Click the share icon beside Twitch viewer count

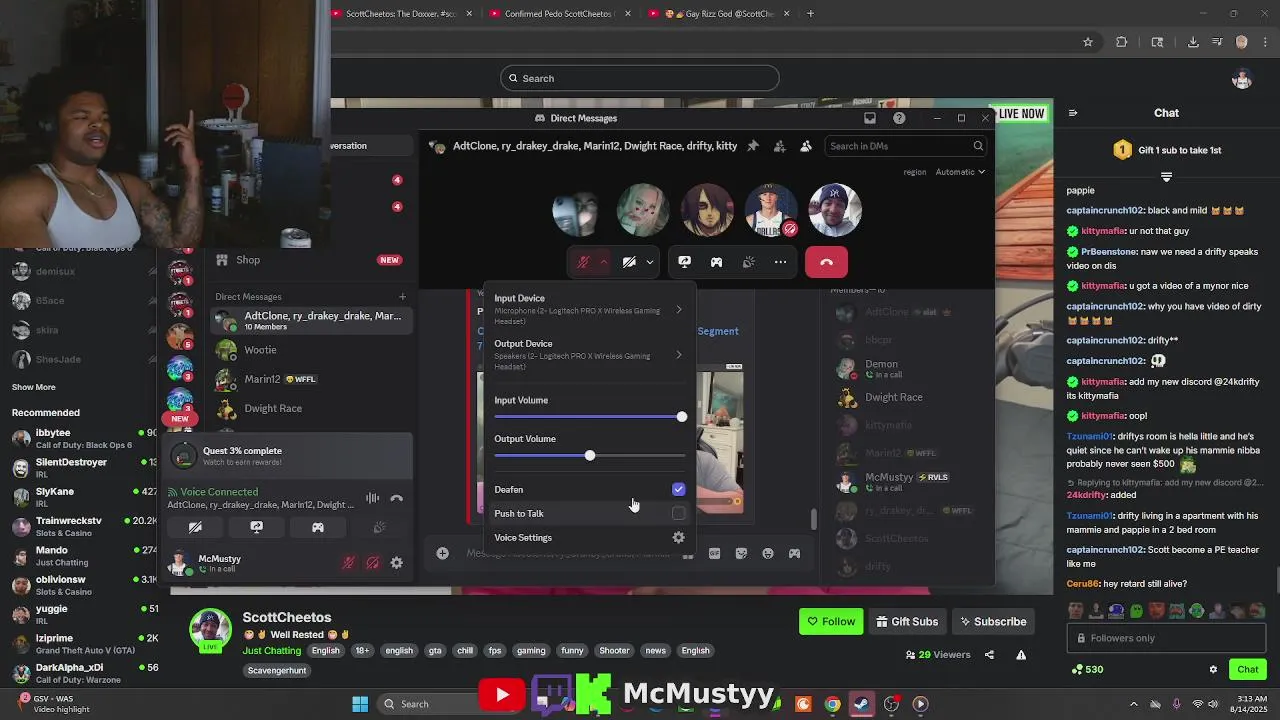coord(989,655)
